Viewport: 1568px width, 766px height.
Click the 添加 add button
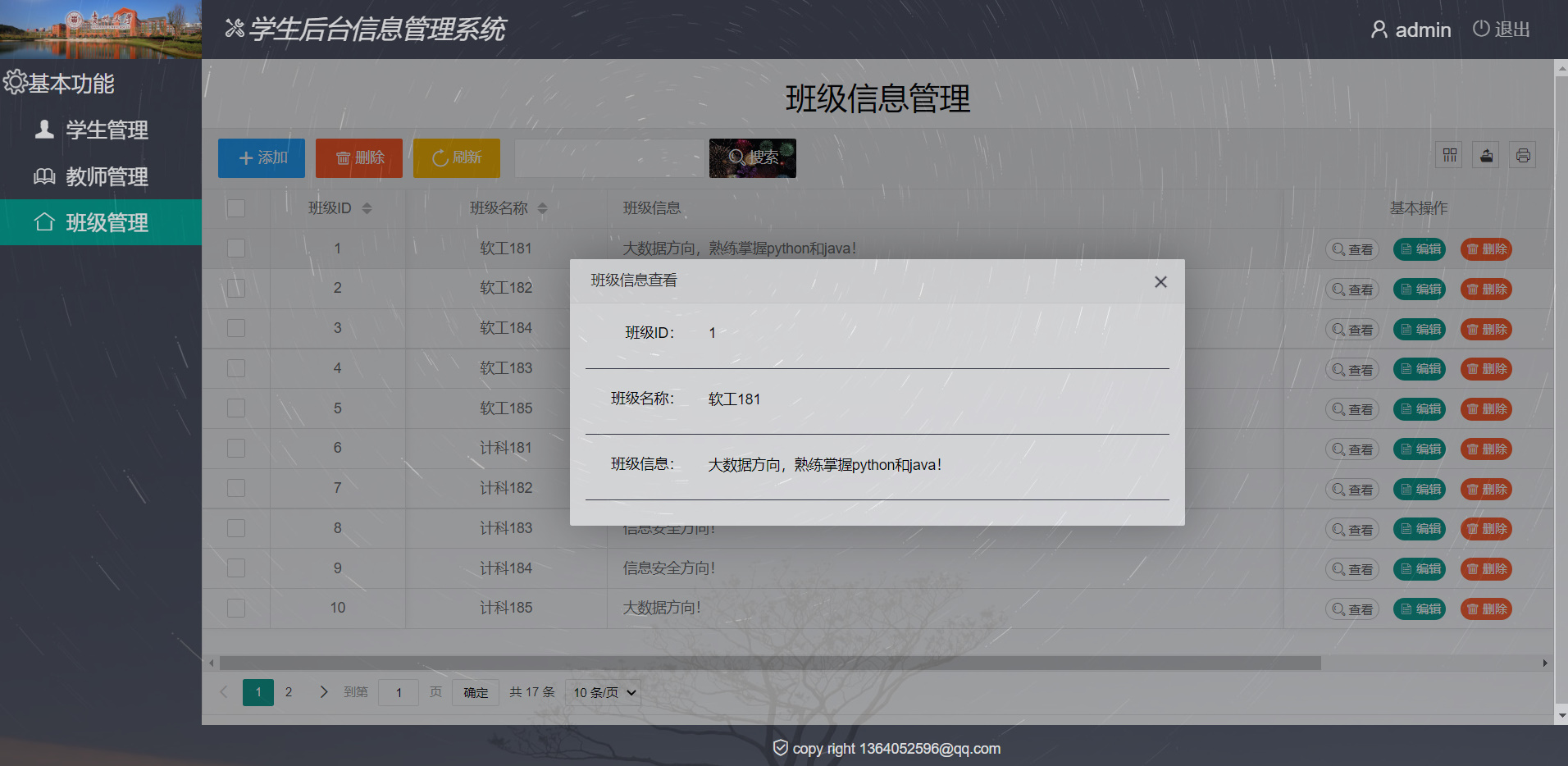[x=262, y=157]
